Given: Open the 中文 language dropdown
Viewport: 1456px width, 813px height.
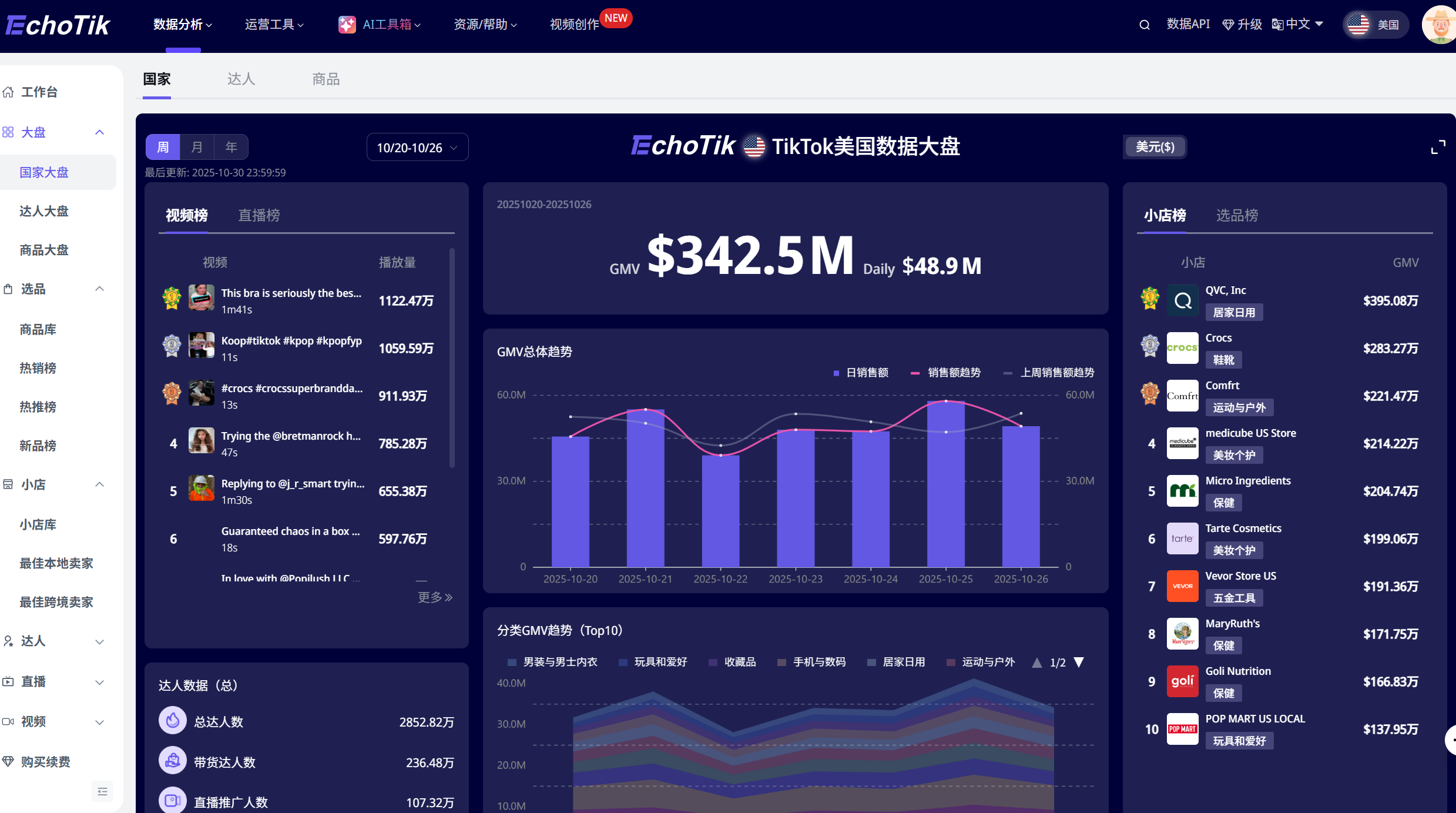Looking at the screenshot, I should coord(1297,24).
